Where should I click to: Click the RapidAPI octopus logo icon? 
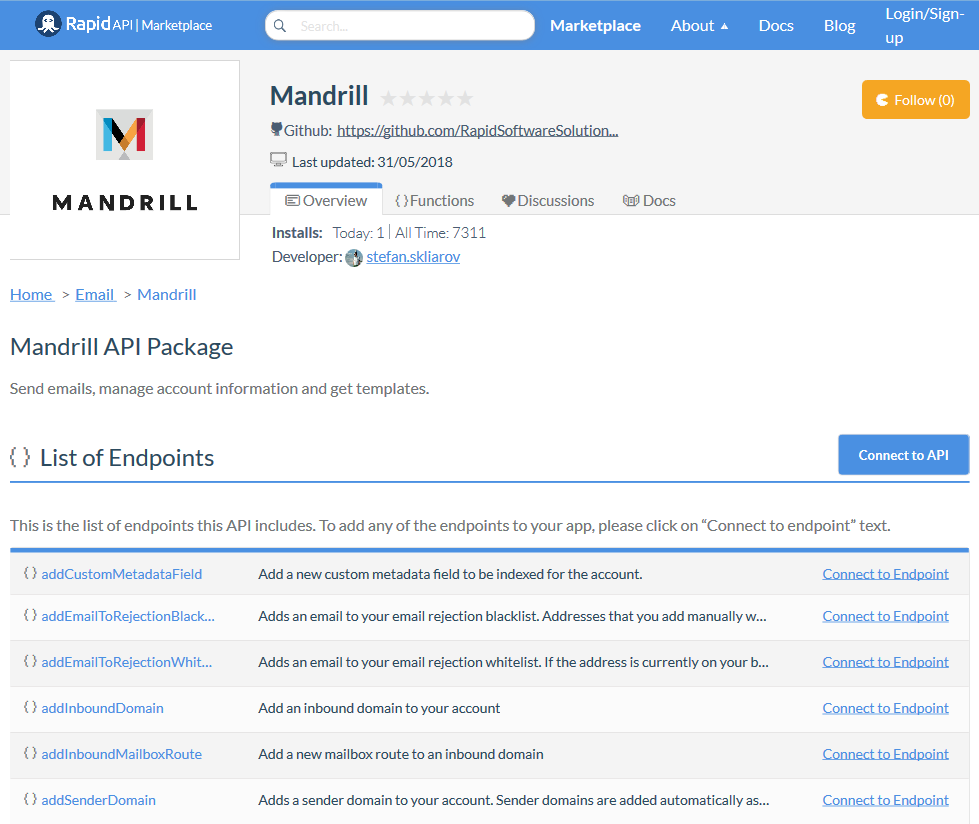click(48, 24)
